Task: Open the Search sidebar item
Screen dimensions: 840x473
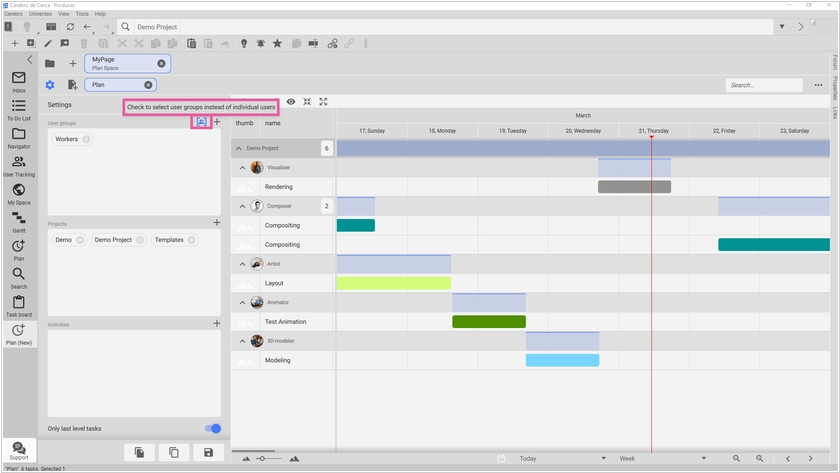Action: tap(19, 278)
